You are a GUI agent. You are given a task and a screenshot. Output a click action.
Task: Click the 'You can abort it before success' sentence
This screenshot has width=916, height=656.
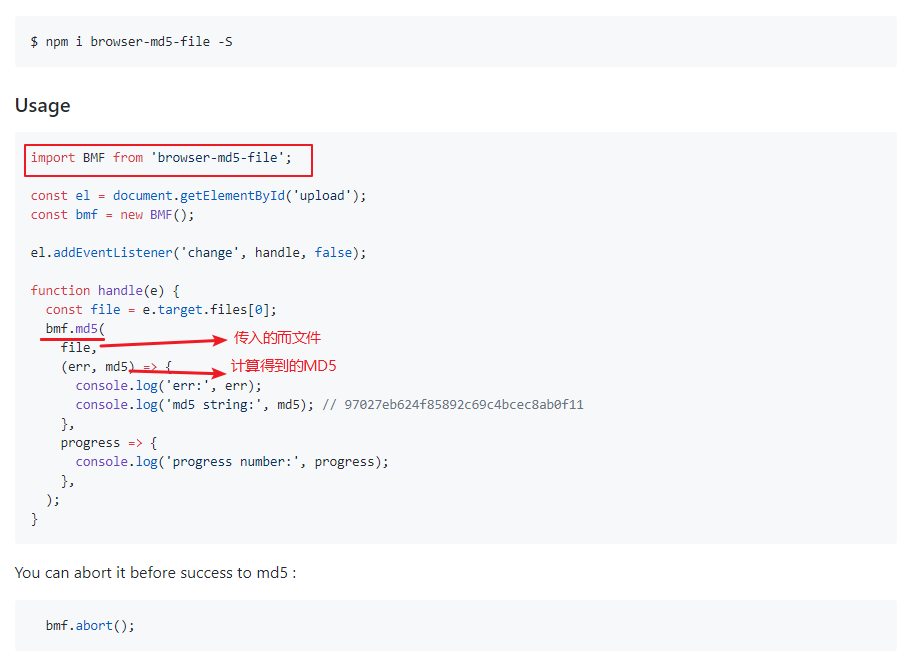(155, 573)
